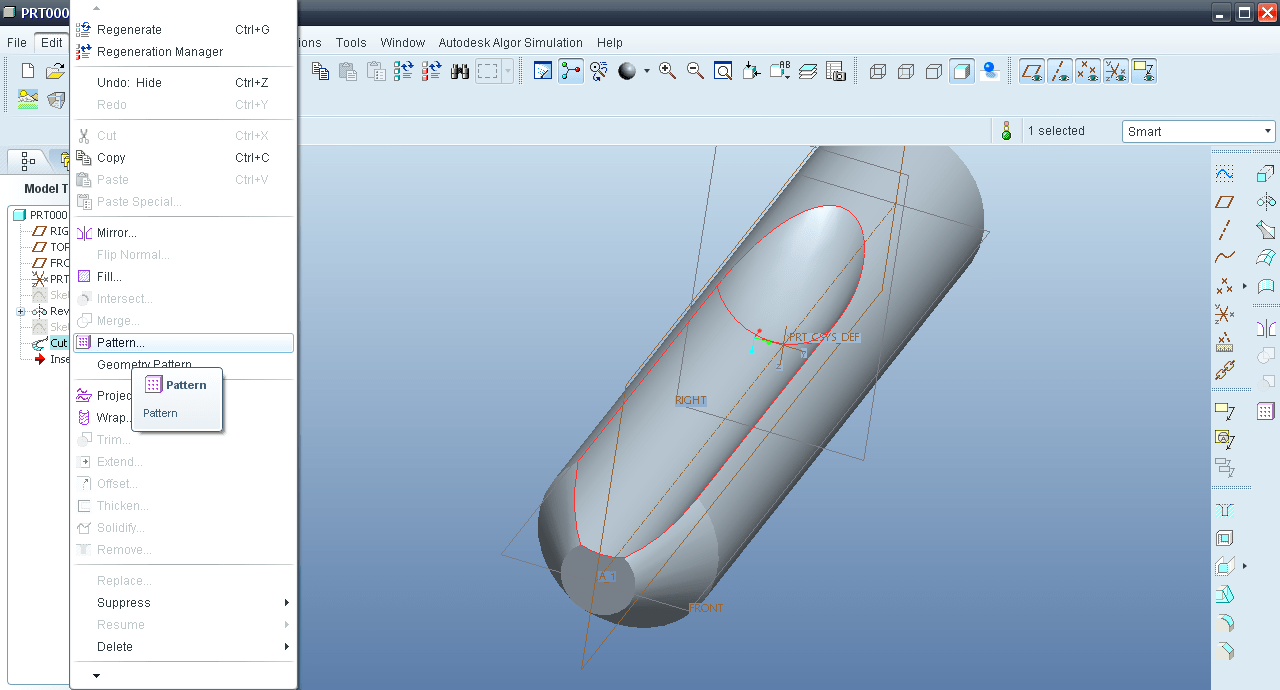Click the right toolbar Pattern icon
The height and width of the screenshot is (690, 1280).
point(1266,411)
